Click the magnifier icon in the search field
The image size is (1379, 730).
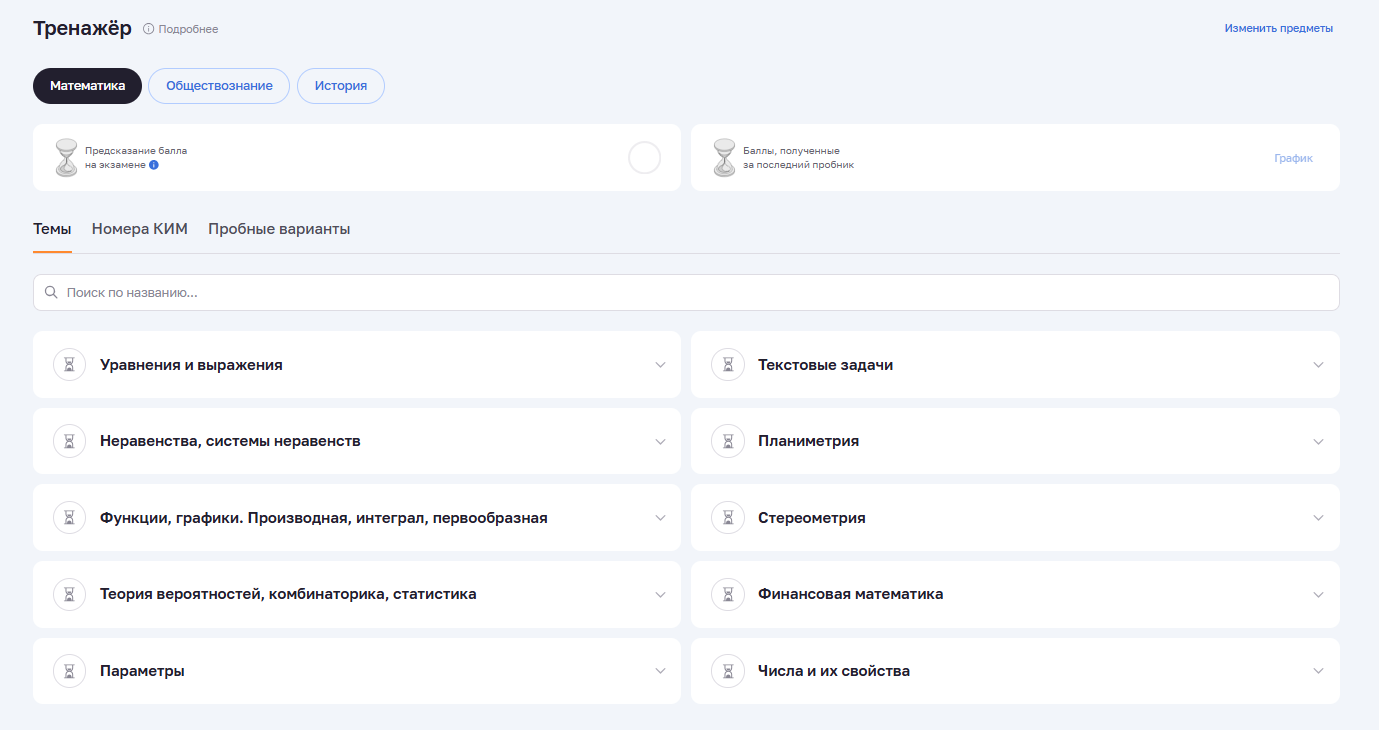tap(51, 293)
